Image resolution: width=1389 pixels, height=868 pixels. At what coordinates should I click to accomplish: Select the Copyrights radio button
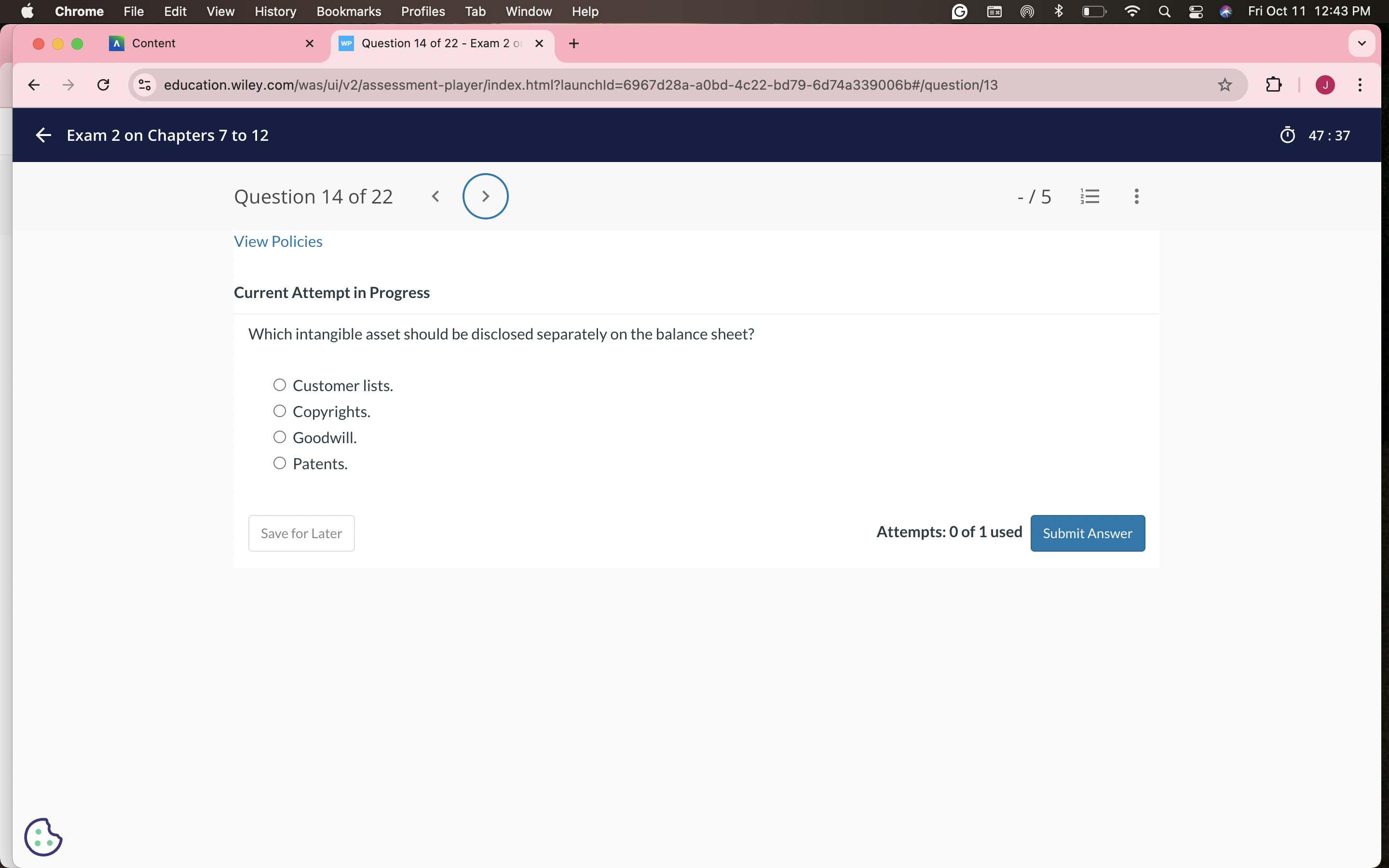281,411
